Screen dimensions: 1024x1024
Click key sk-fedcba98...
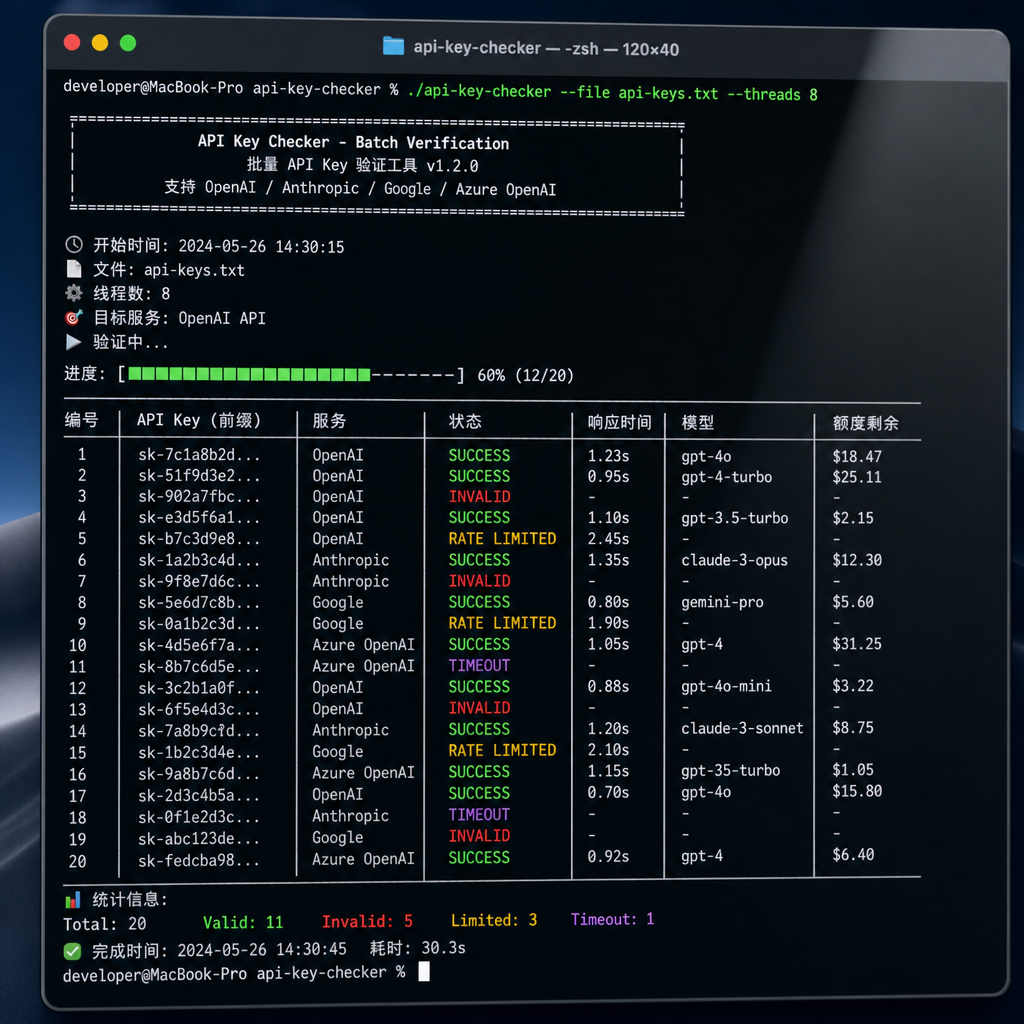tap(199, 860)
